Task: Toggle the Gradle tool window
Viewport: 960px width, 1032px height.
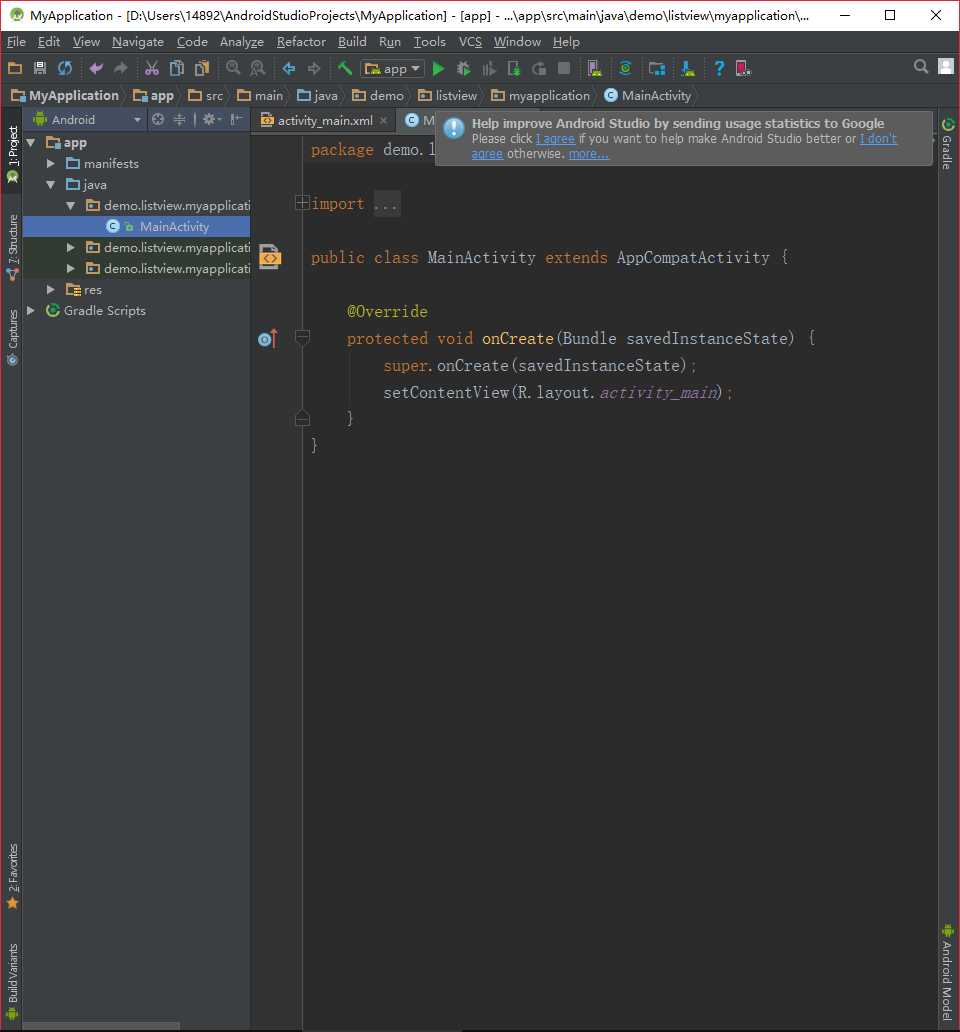Action: (x=947, y=145)
